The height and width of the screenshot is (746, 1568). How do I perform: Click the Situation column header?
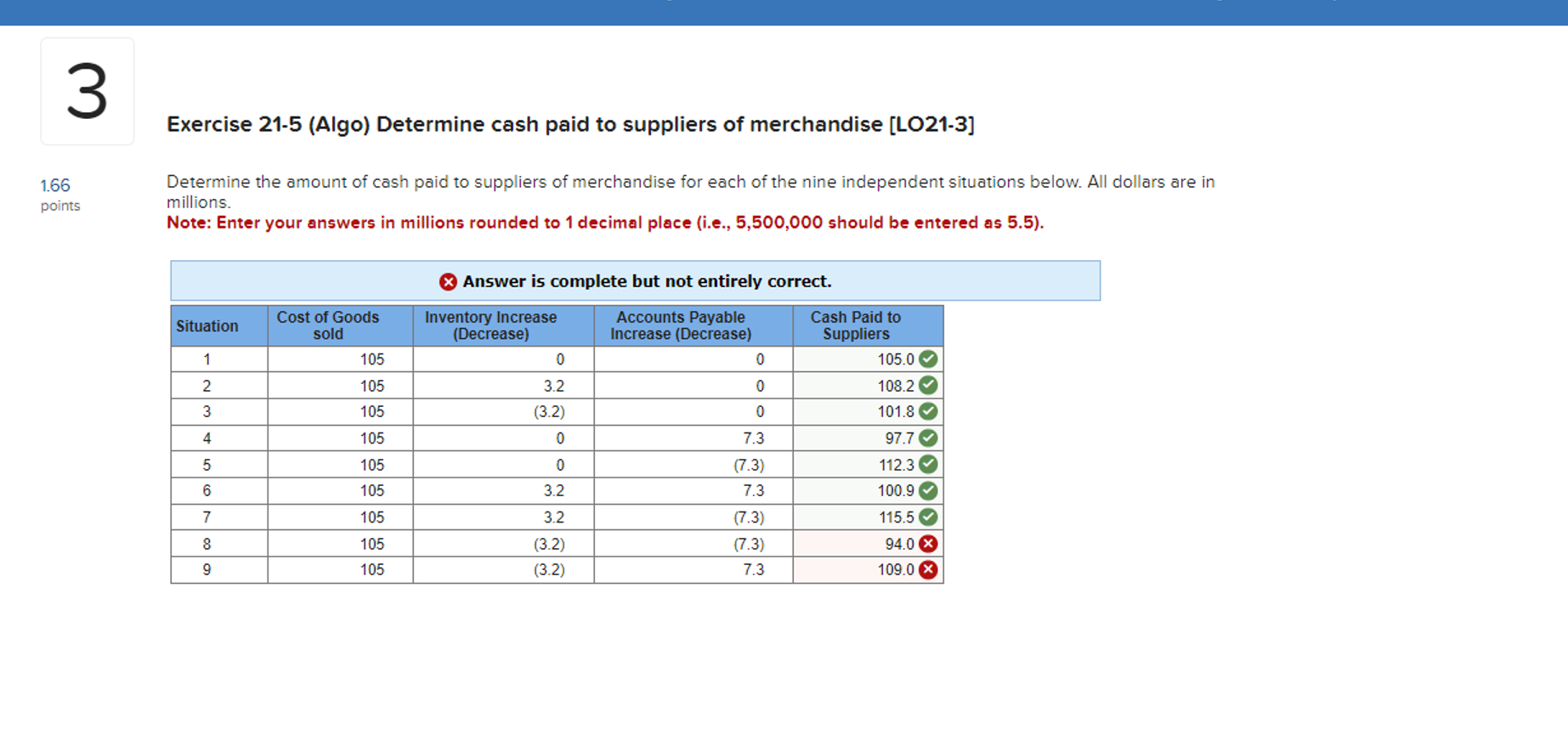point(219,326)
